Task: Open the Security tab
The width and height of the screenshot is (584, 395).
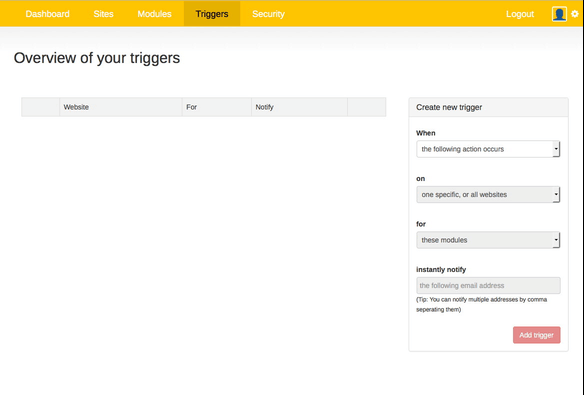Action: coord(268,14)
